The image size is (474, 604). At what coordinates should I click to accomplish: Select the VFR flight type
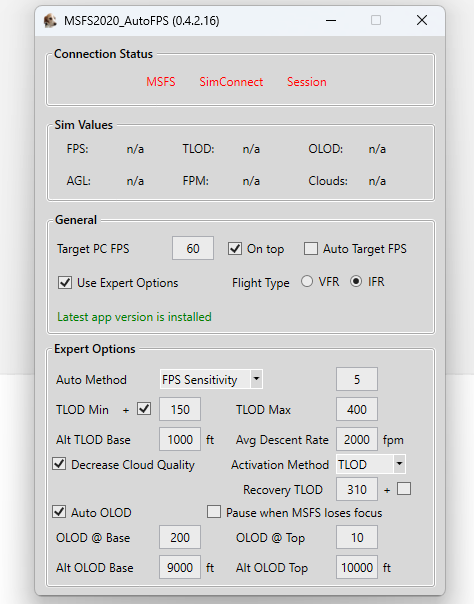click(x=307, y=282)
